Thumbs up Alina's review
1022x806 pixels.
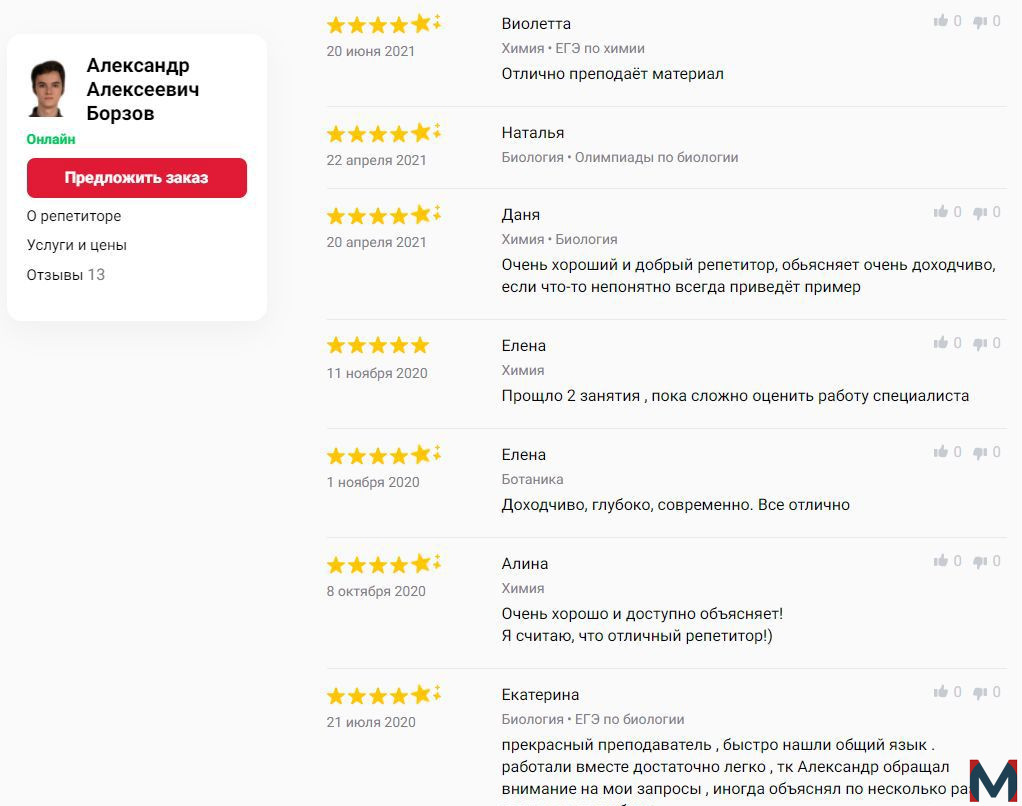tap(940, 560)
